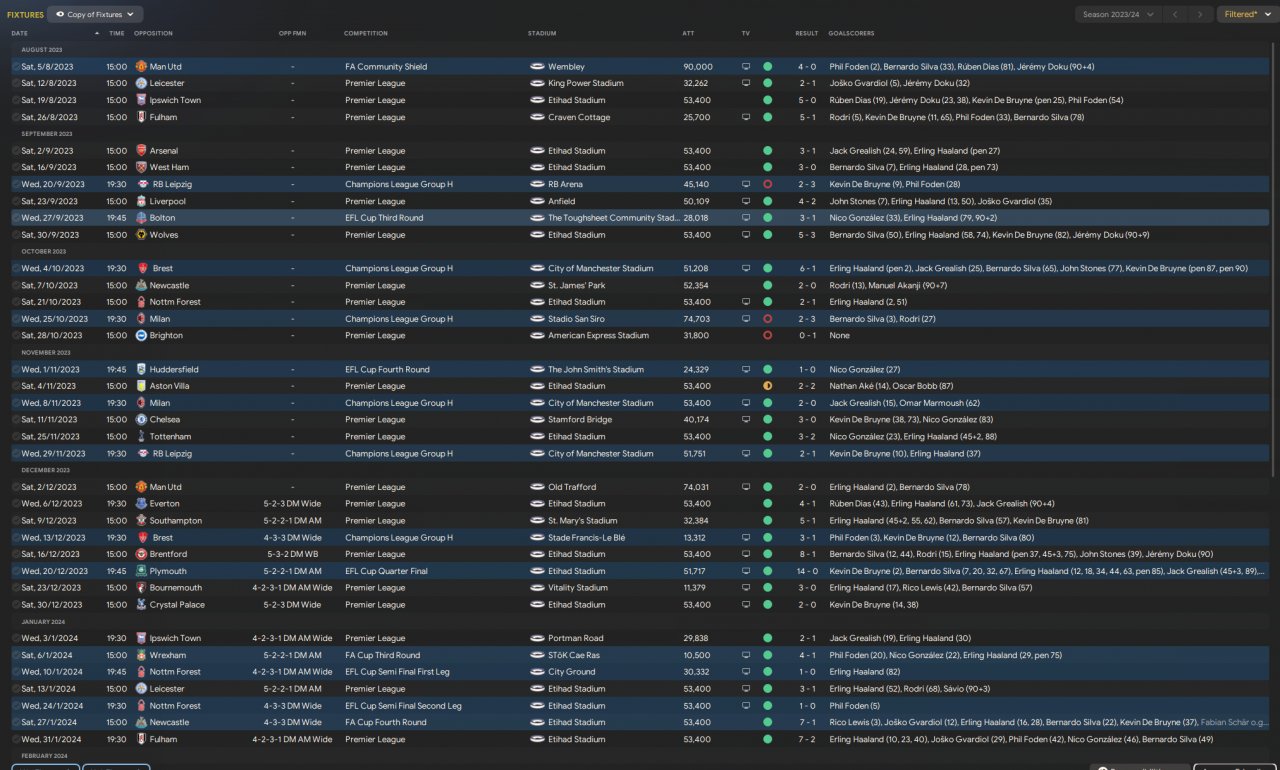
Task: Select the 5-3-2 DM WB formation cell
Action: tap(292, 554)
